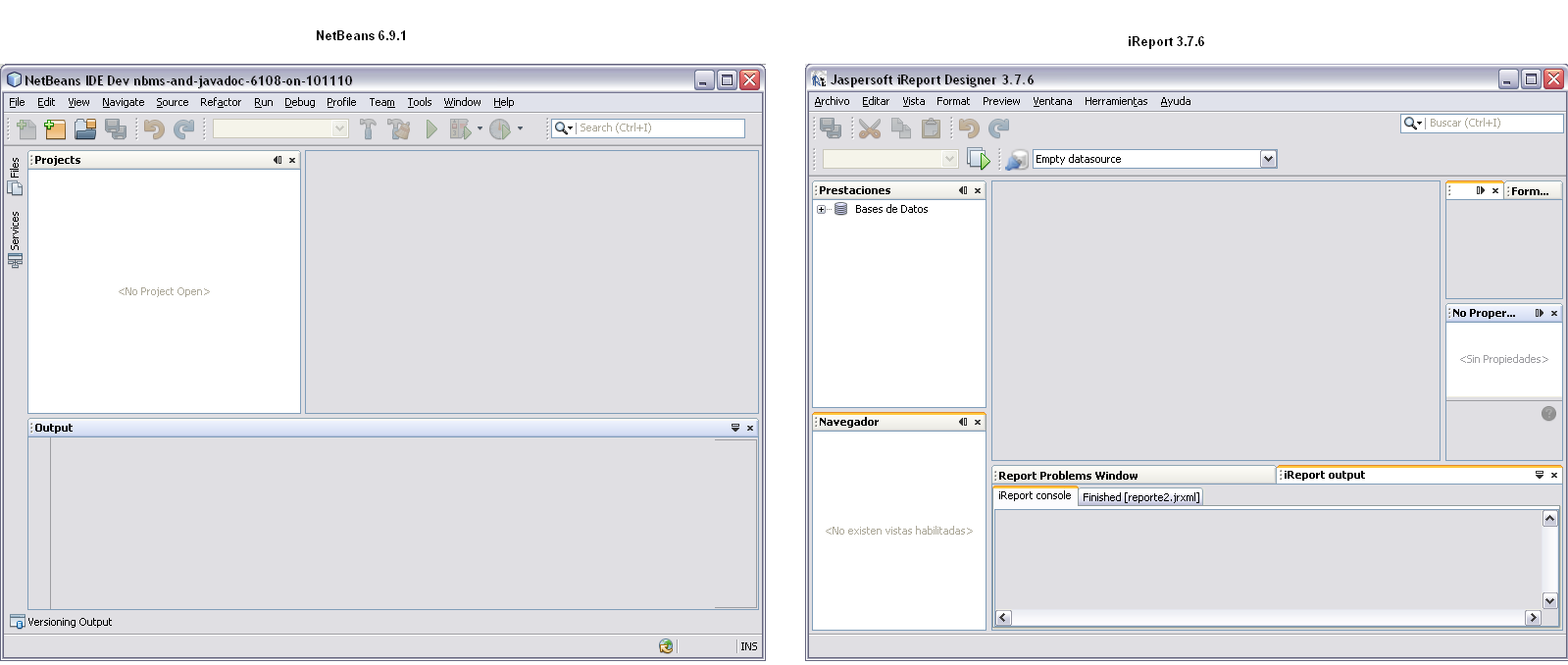The height and width of the screenshot is (665, 1568).
Task: Click Profile Project clock icon in NetBeans
Action: pyautogui.click(x=500, y=128)
